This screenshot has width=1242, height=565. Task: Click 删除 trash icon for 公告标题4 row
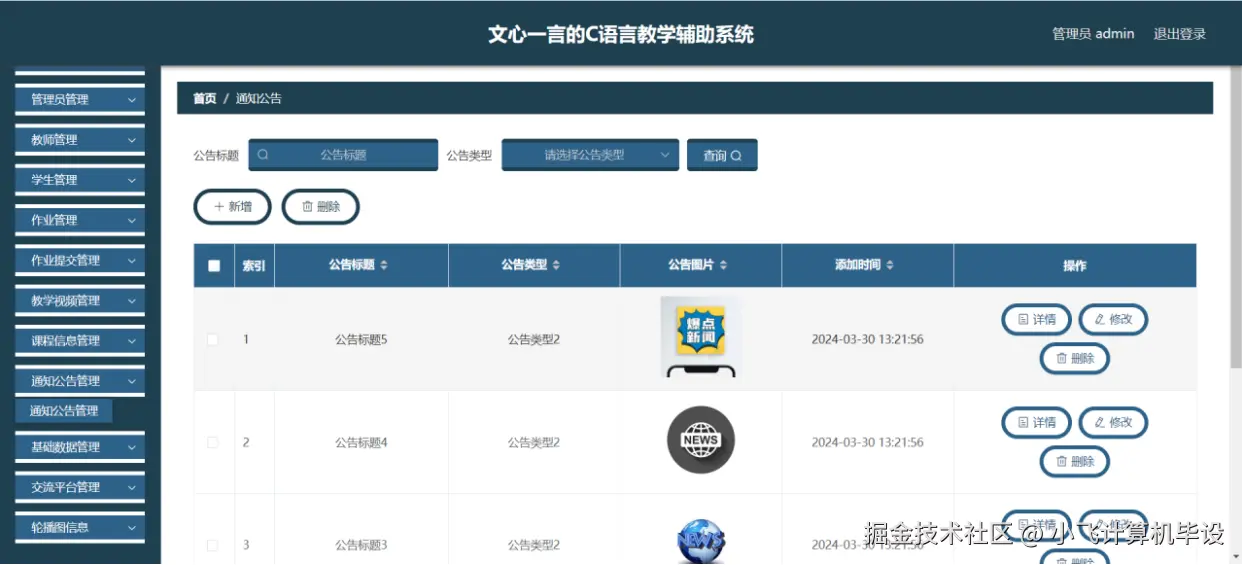pyautogui.click(x=1062, y=461)
